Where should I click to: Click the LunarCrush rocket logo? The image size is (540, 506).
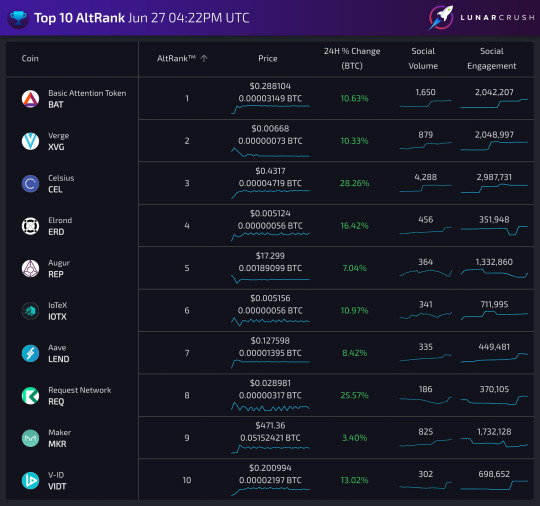(x=442, y=18)
